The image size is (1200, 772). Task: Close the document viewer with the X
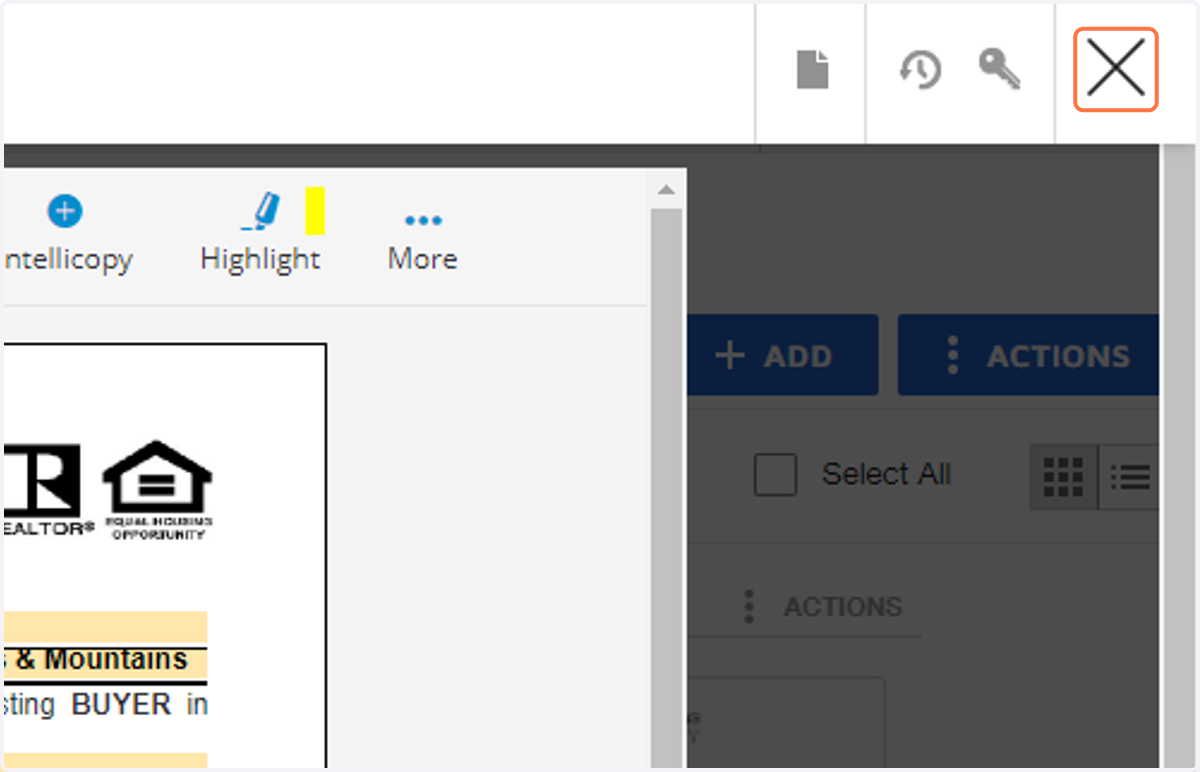[1116, 69]
